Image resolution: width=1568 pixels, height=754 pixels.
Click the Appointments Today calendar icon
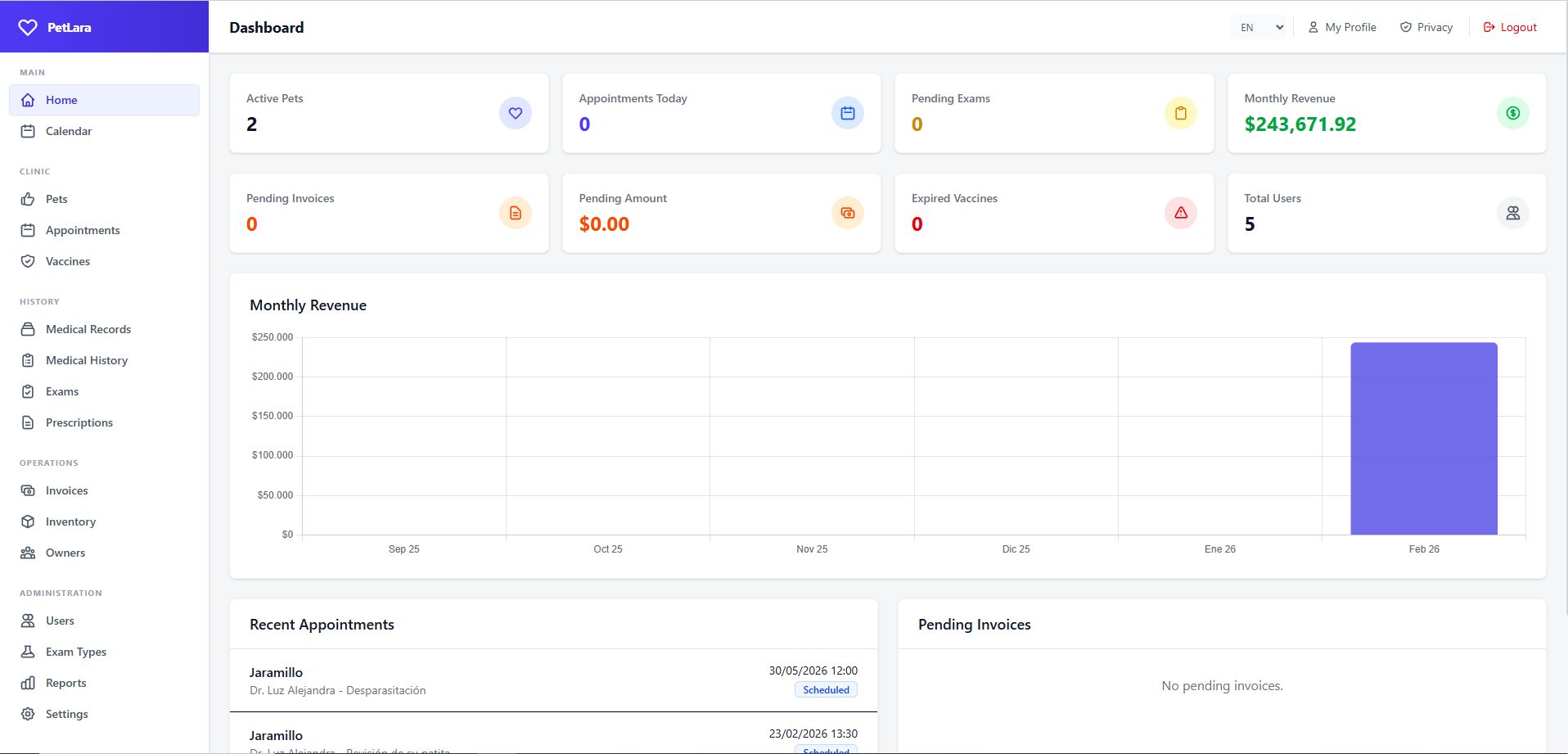[x=847, y=113]
